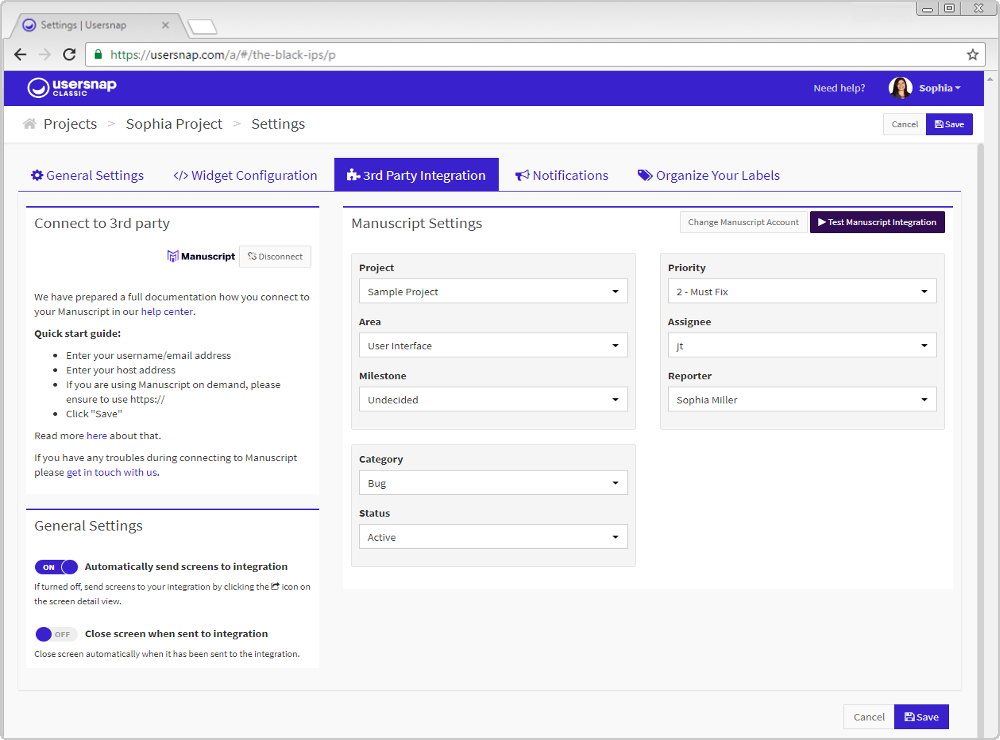Enable close screen when sent toggle

point(56,634)
